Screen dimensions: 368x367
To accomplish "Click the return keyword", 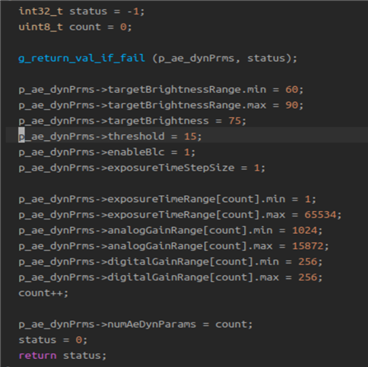I will [x=37, y=356].
